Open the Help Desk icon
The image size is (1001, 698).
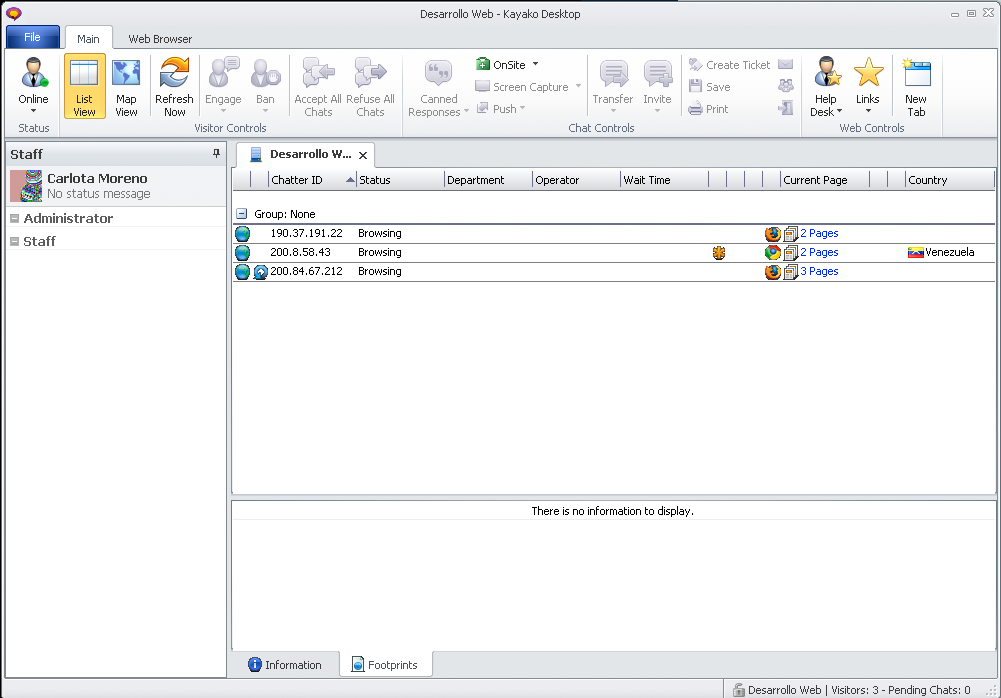tap(826, 75)
